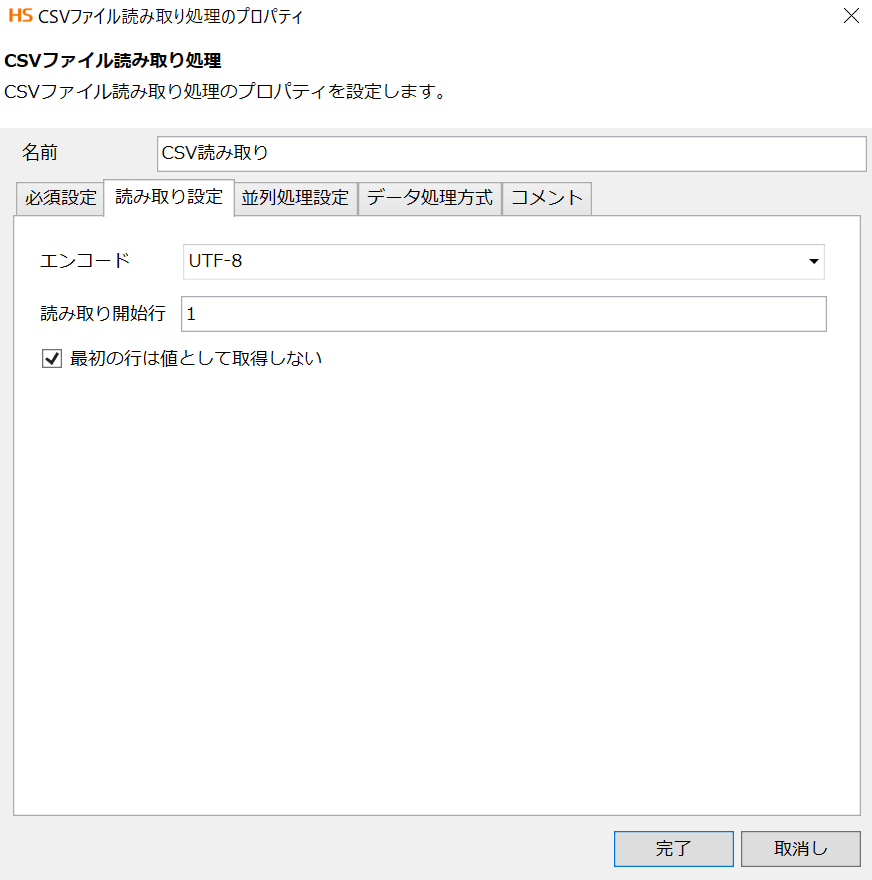Viewport: 872px width, 880px height.
Task: Click the 読み取り開始行 input field
Action: (x=503, y=314)
